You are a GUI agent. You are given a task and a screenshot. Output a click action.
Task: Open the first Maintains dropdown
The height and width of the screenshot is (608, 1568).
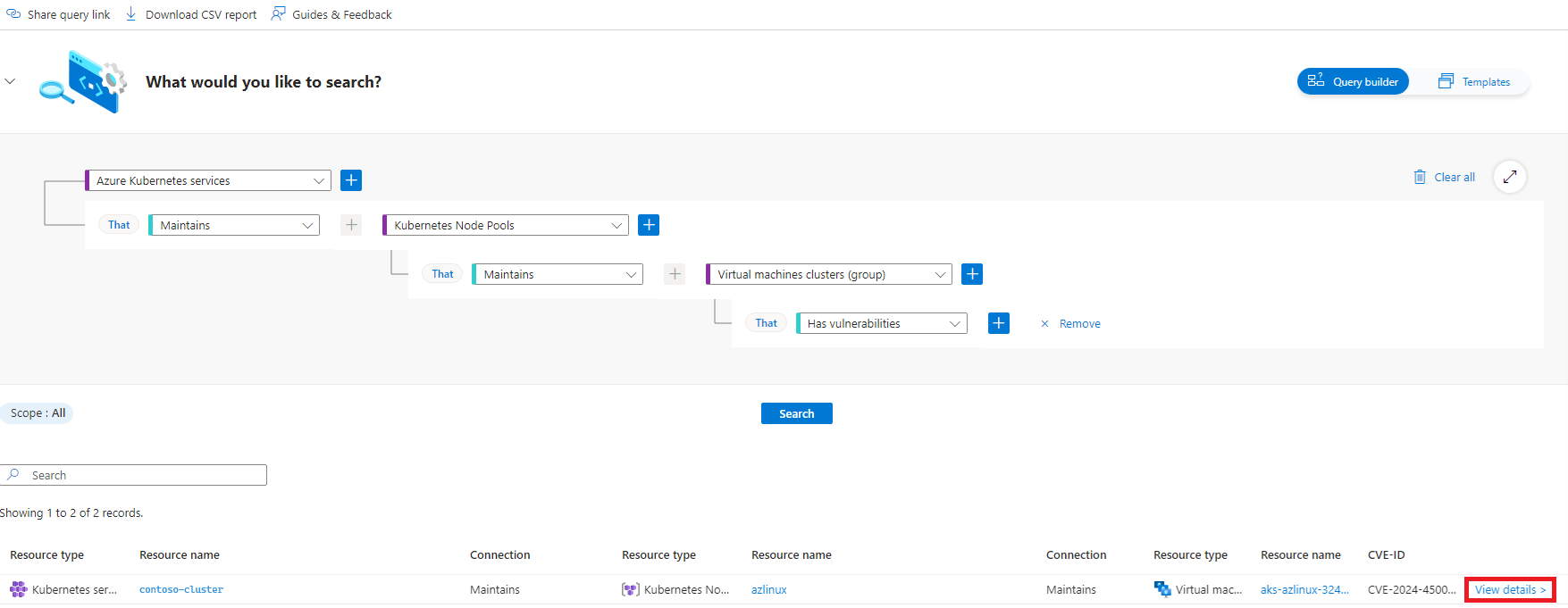click(x=234, y=225)
